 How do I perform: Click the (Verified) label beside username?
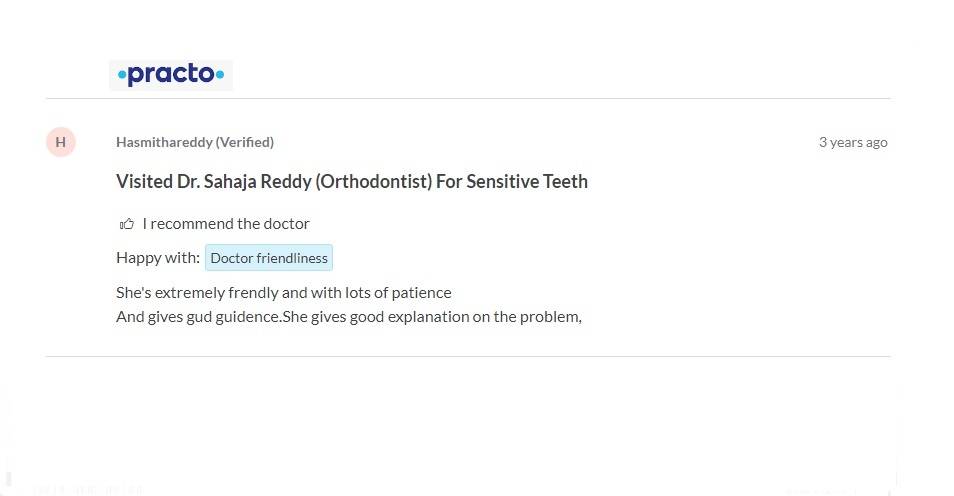pos(244,142)
